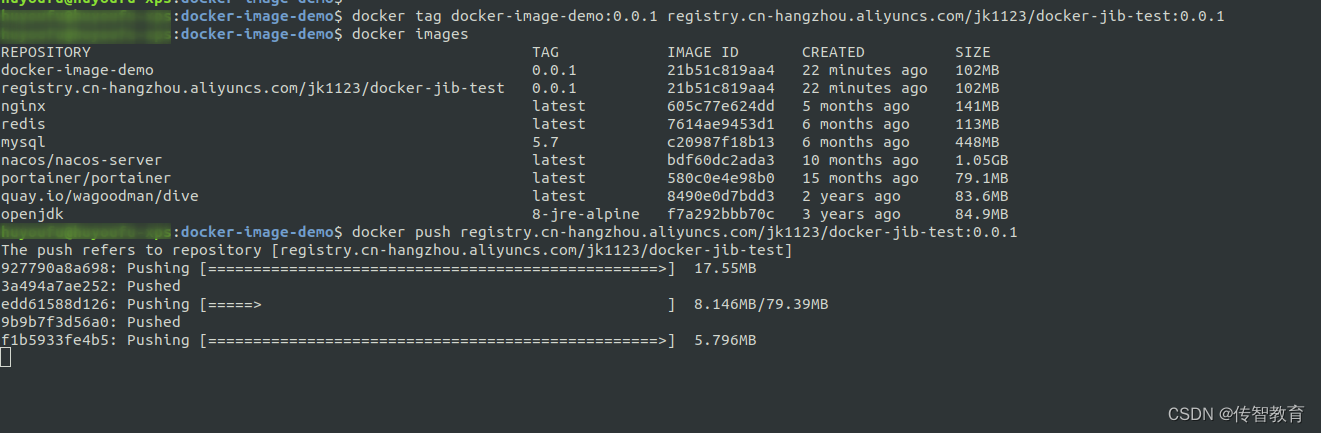Click the docker tag command line
Viewport: 1321px width, 433px height.
click(x=788, y=16)
